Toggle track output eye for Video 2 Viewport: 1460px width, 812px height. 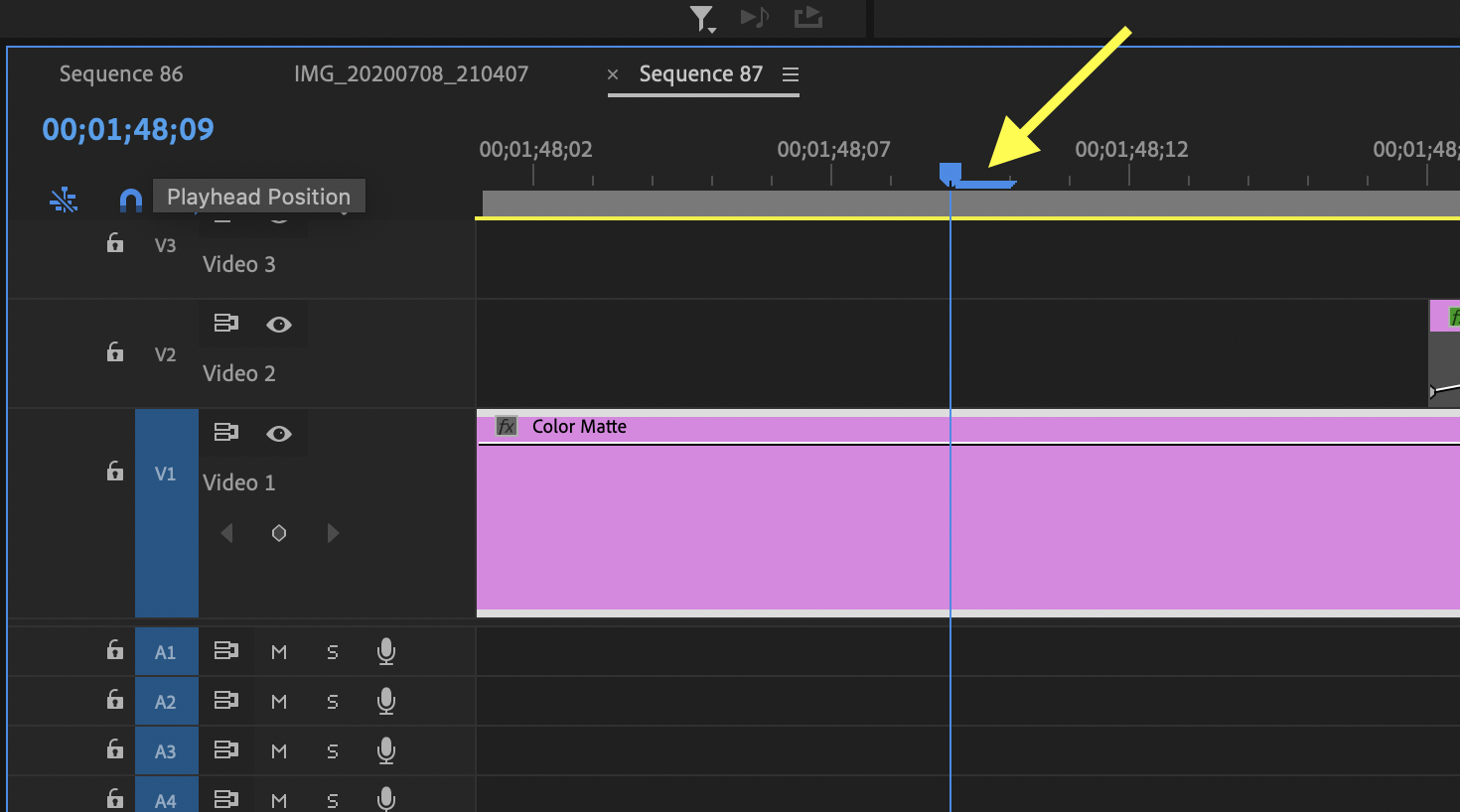[279, 324]
